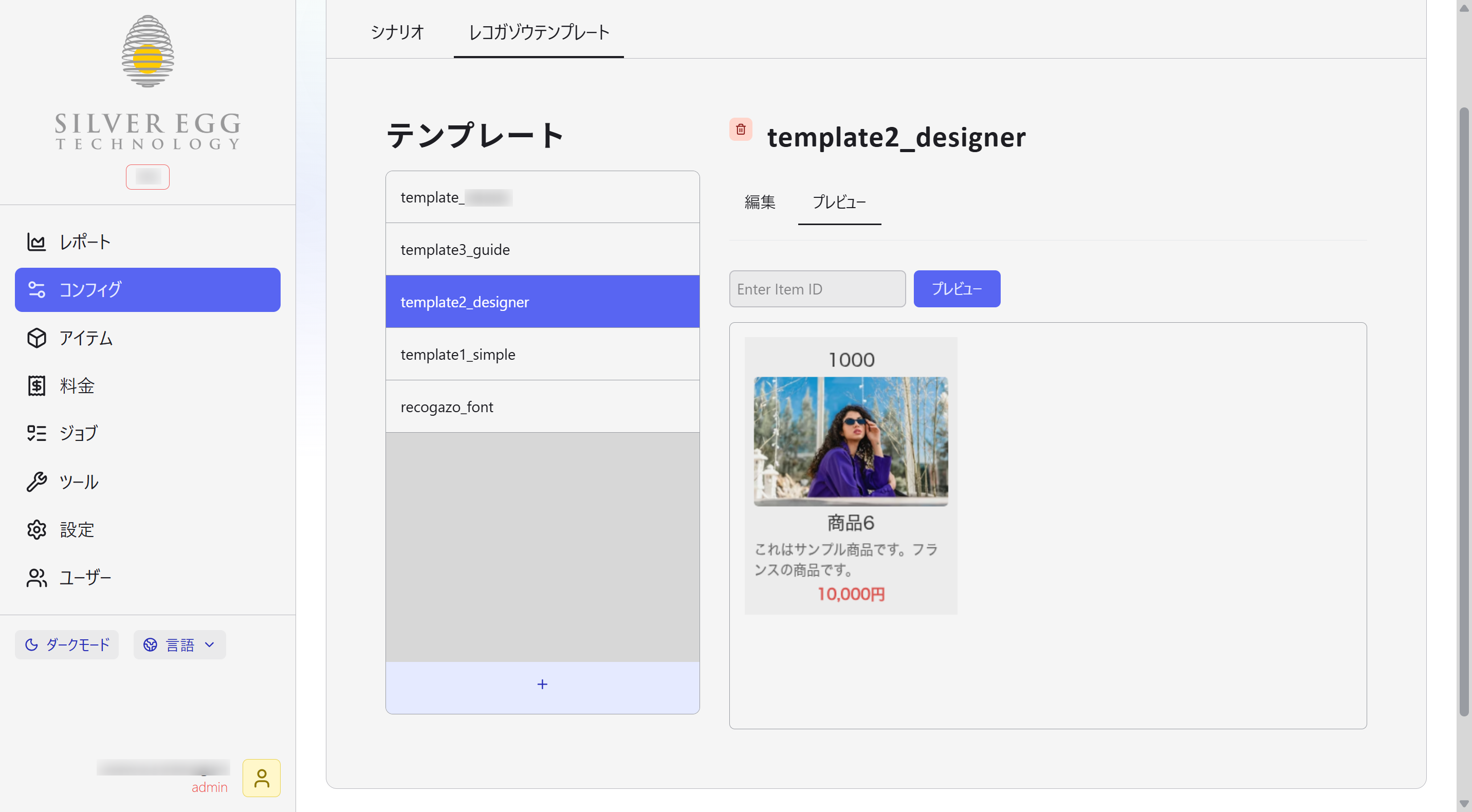Screen dimensions: 1472x812
Task: Switch to the 編集 tab
Action: 760,202
